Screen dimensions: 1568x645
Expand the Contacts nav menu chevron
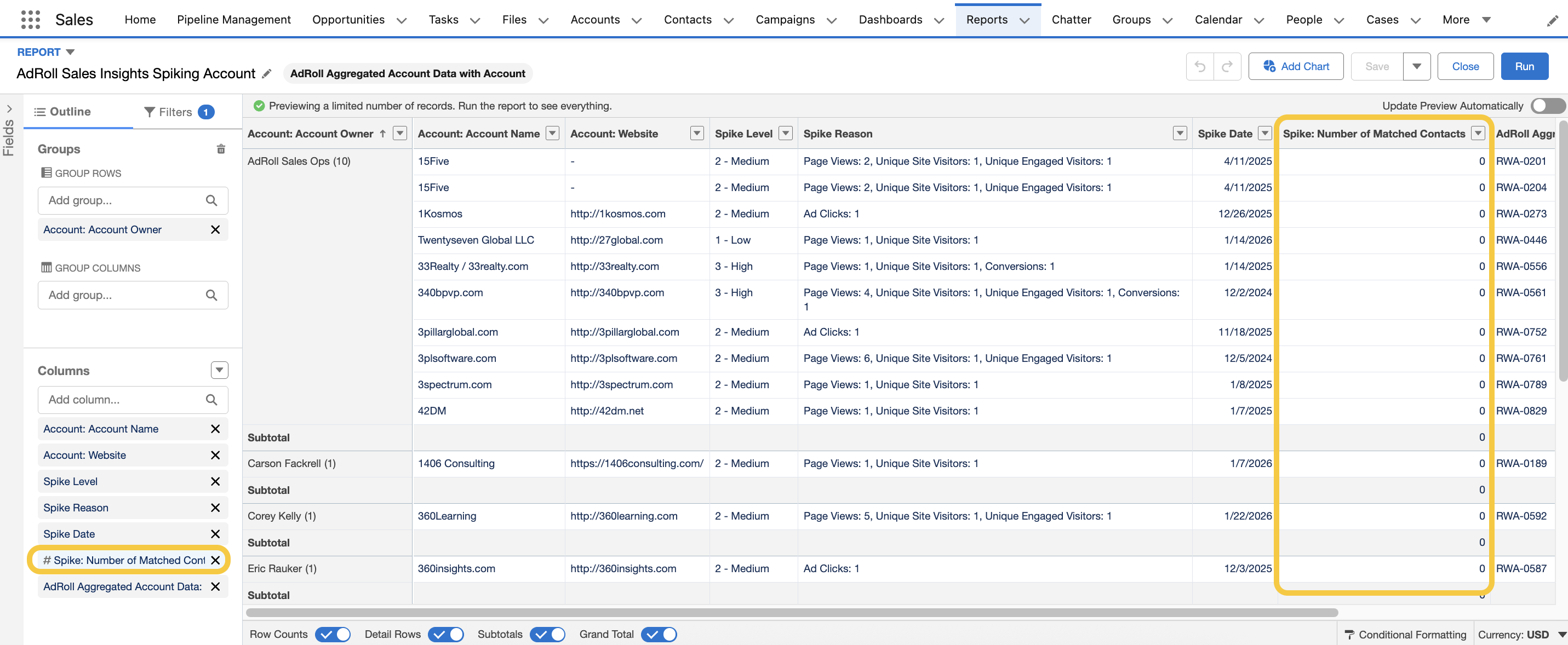point(729,20)
